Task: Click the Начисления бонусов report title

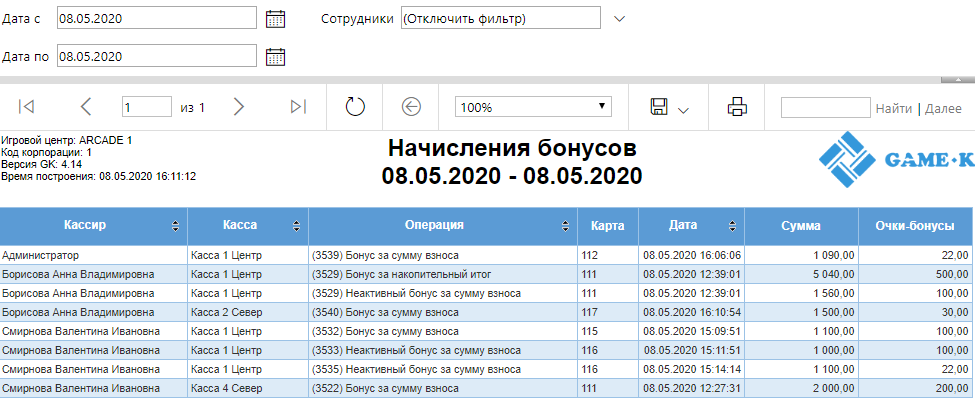Action: click(x=512, y=149)
